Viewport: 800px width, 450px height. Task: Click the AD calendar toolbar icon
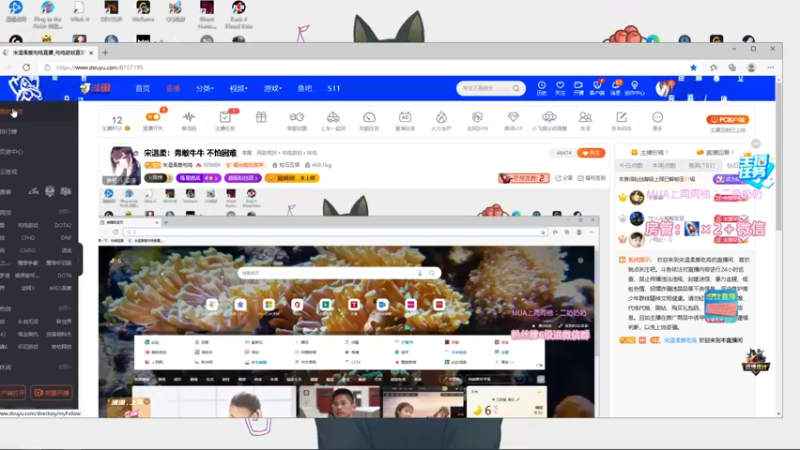coord(405,117)
